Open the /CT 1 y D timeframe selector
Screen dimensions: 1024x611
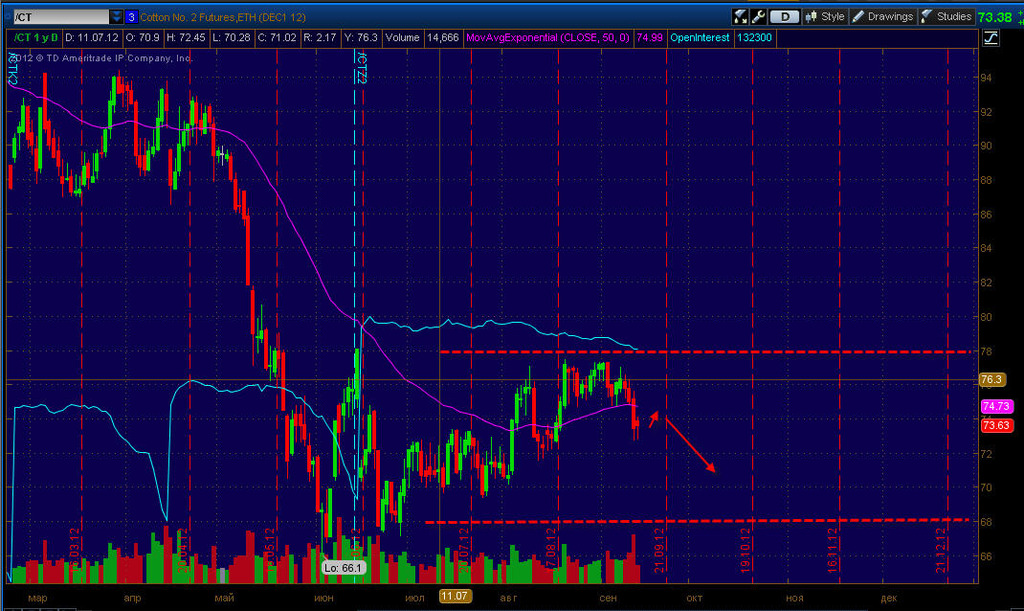(x=35, y=38)
